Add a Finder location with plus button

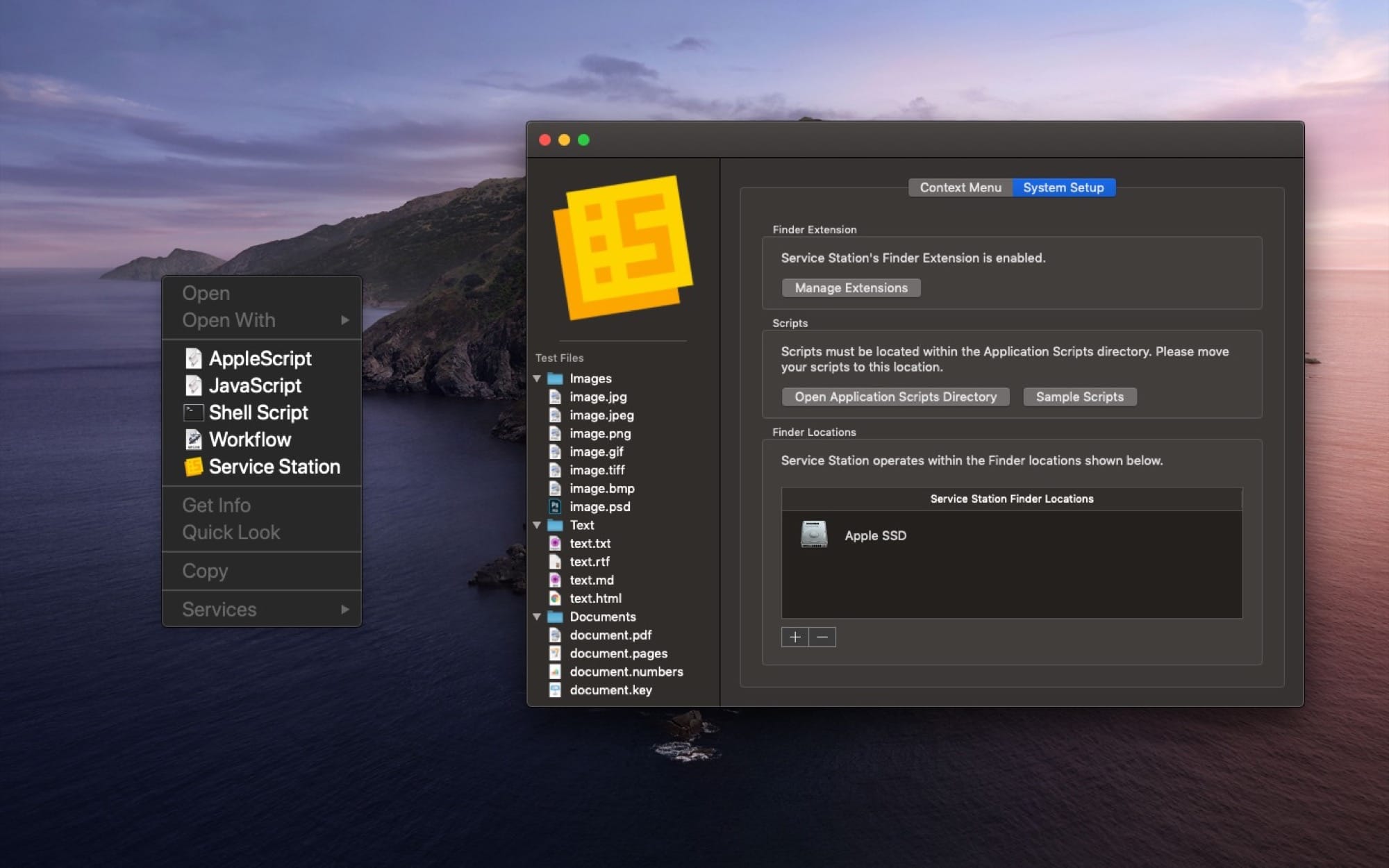795,637
